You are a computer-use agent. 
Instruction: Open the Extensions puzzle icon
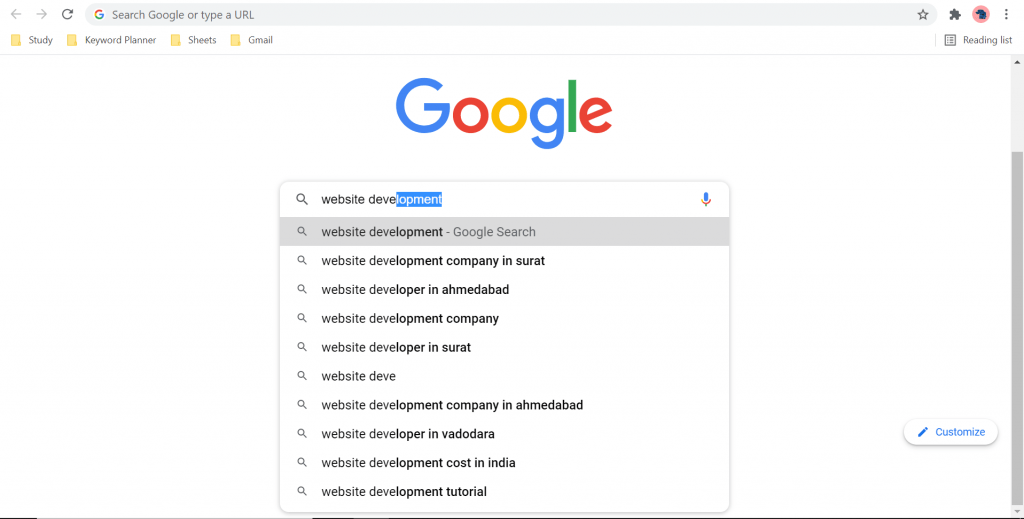(955, 14)
